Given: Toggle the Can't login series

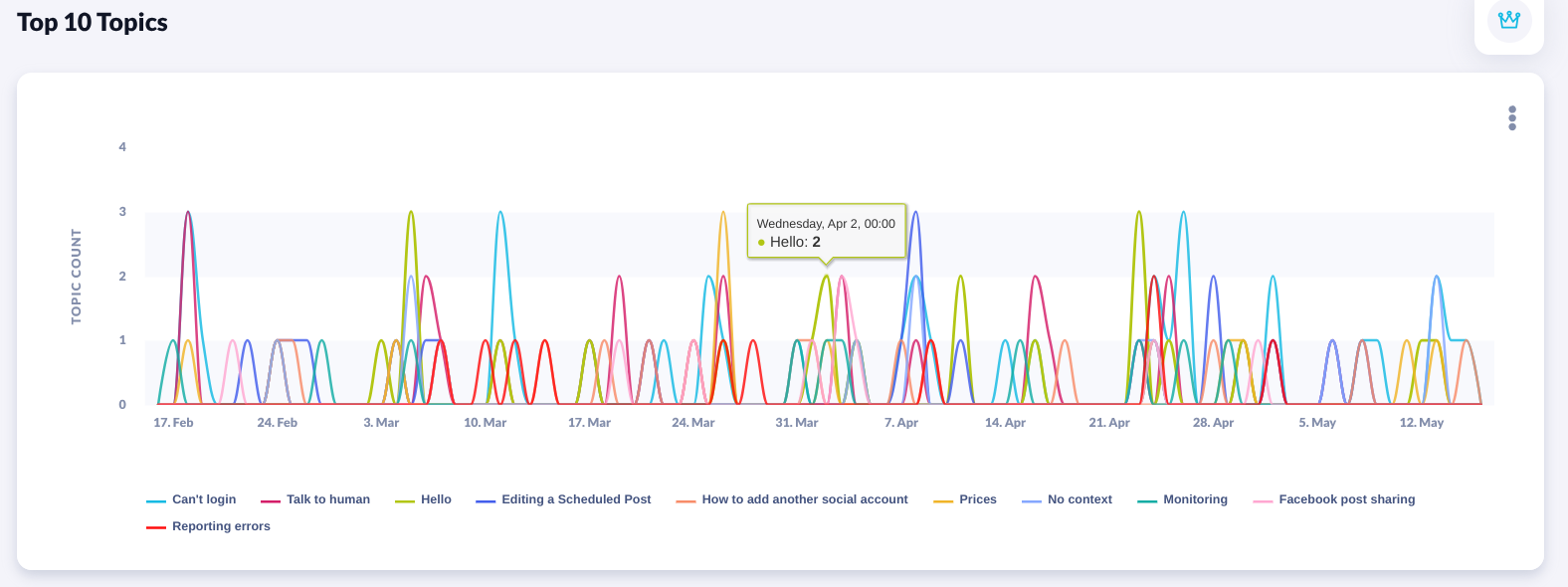Looking at the screenshot, I should click(x=204, y=499).
